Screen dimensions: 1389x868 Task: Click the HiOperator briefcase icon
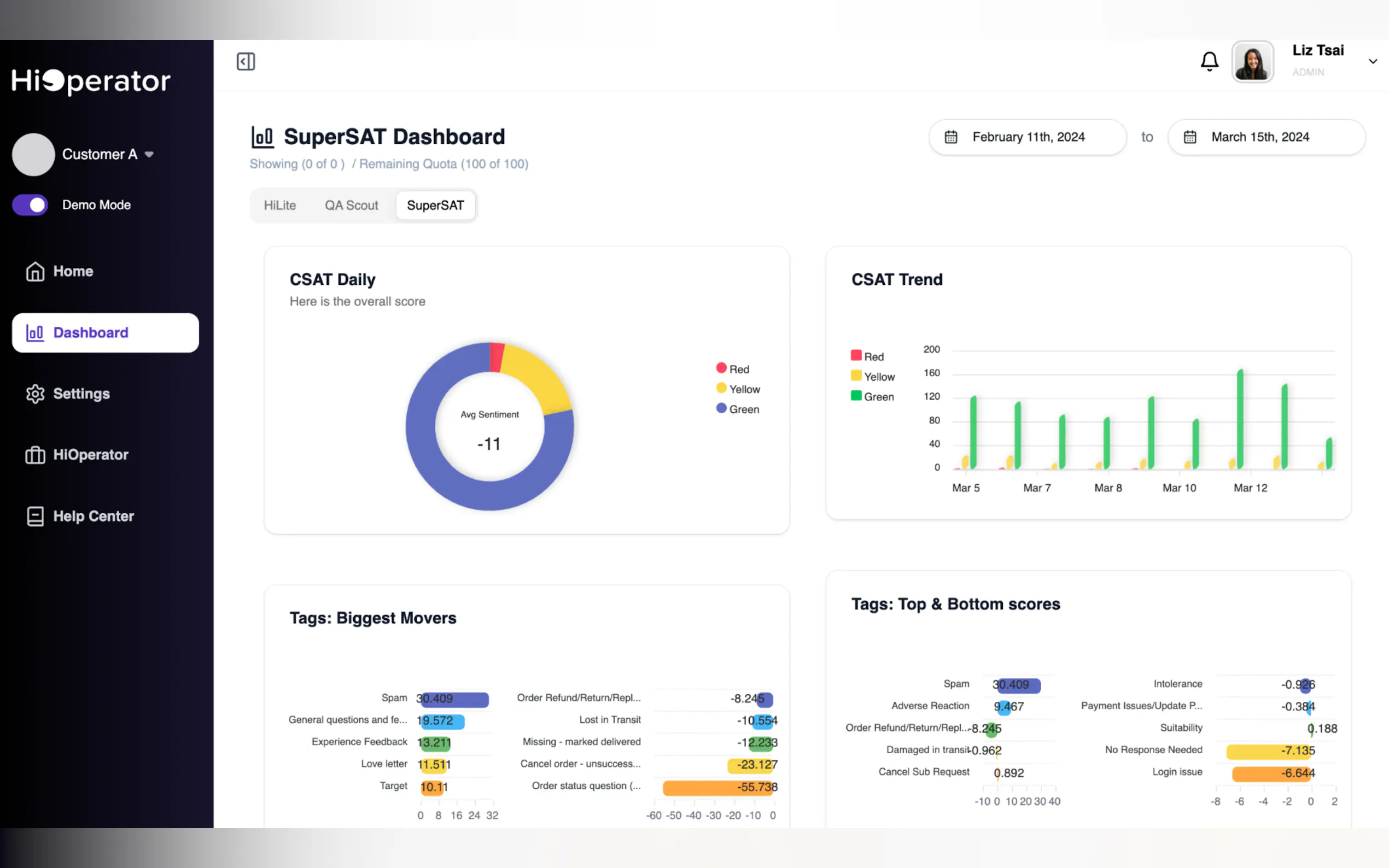click(35, 455)
